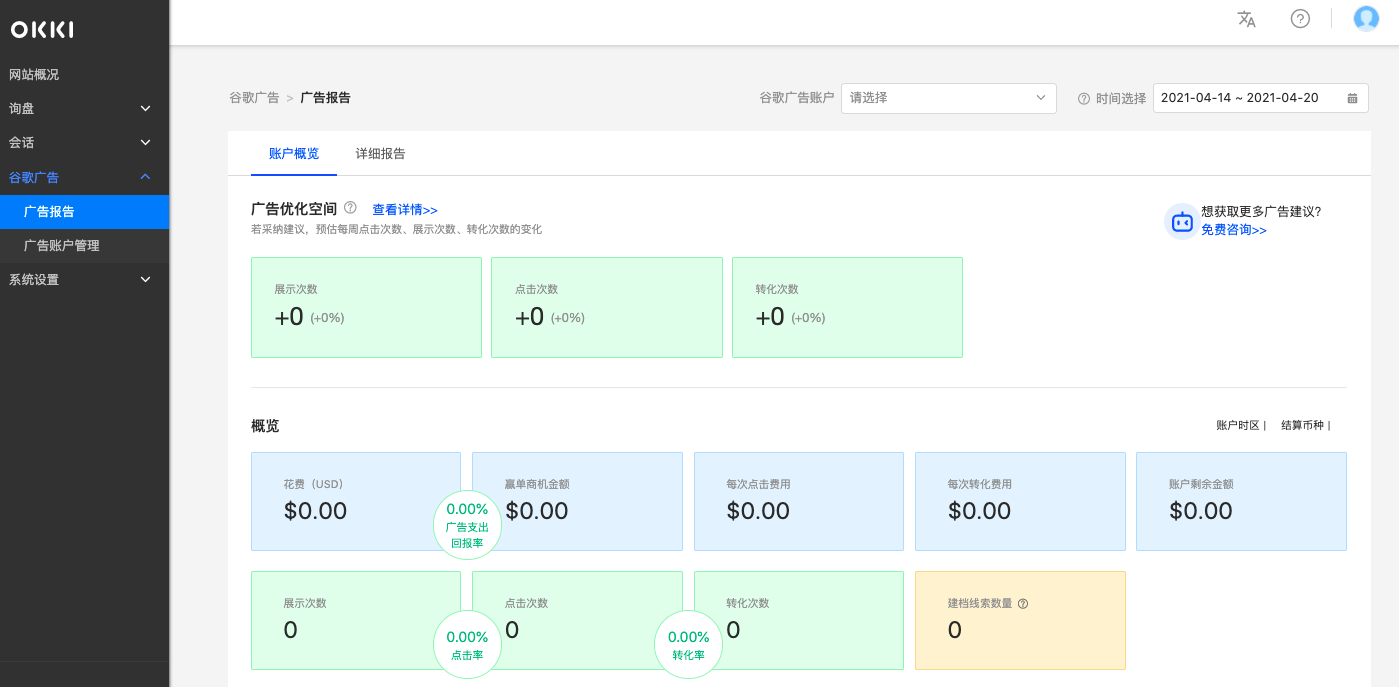Click the user avatar icon
The image size is (1399, 687).
point(1366,19)
